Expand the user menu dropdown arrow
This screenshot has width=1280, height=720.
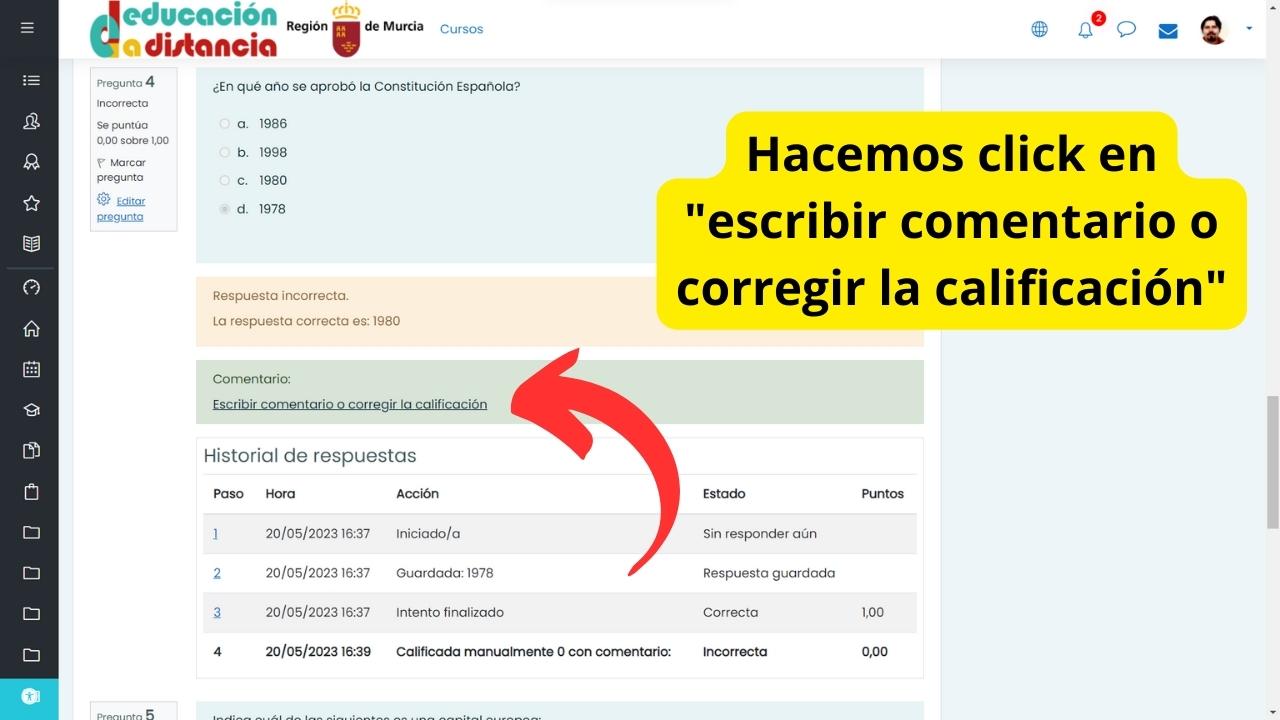pyautogui.click(x=1249, y=29)
